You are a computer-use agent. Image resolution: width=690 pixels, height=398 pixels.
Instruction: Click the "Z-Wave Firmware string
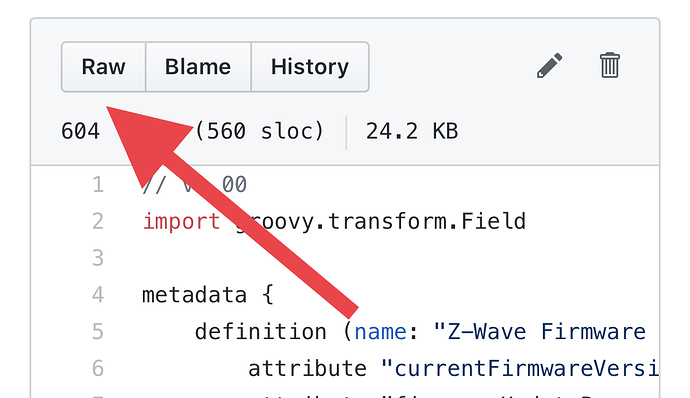[540, 332]
